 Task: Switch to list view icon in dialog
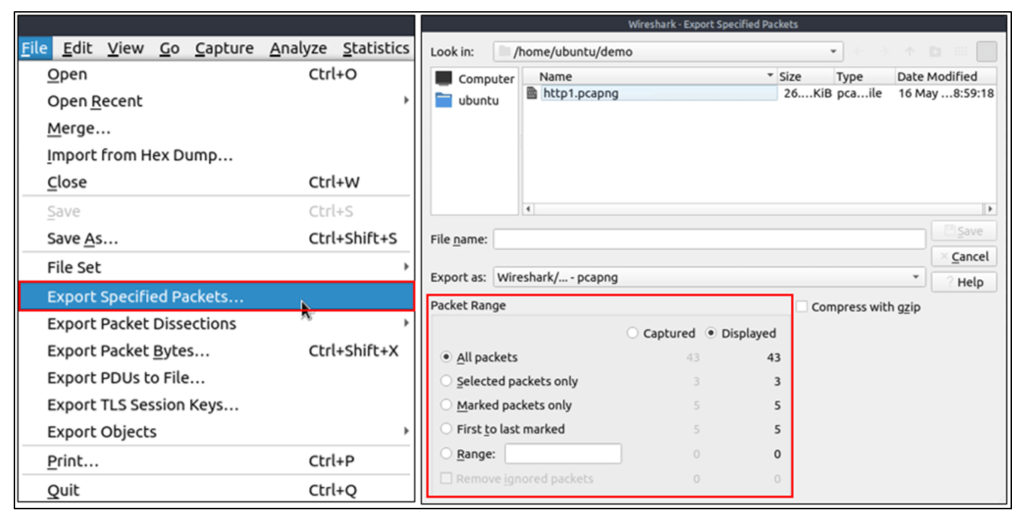click(x=986, y=52)
